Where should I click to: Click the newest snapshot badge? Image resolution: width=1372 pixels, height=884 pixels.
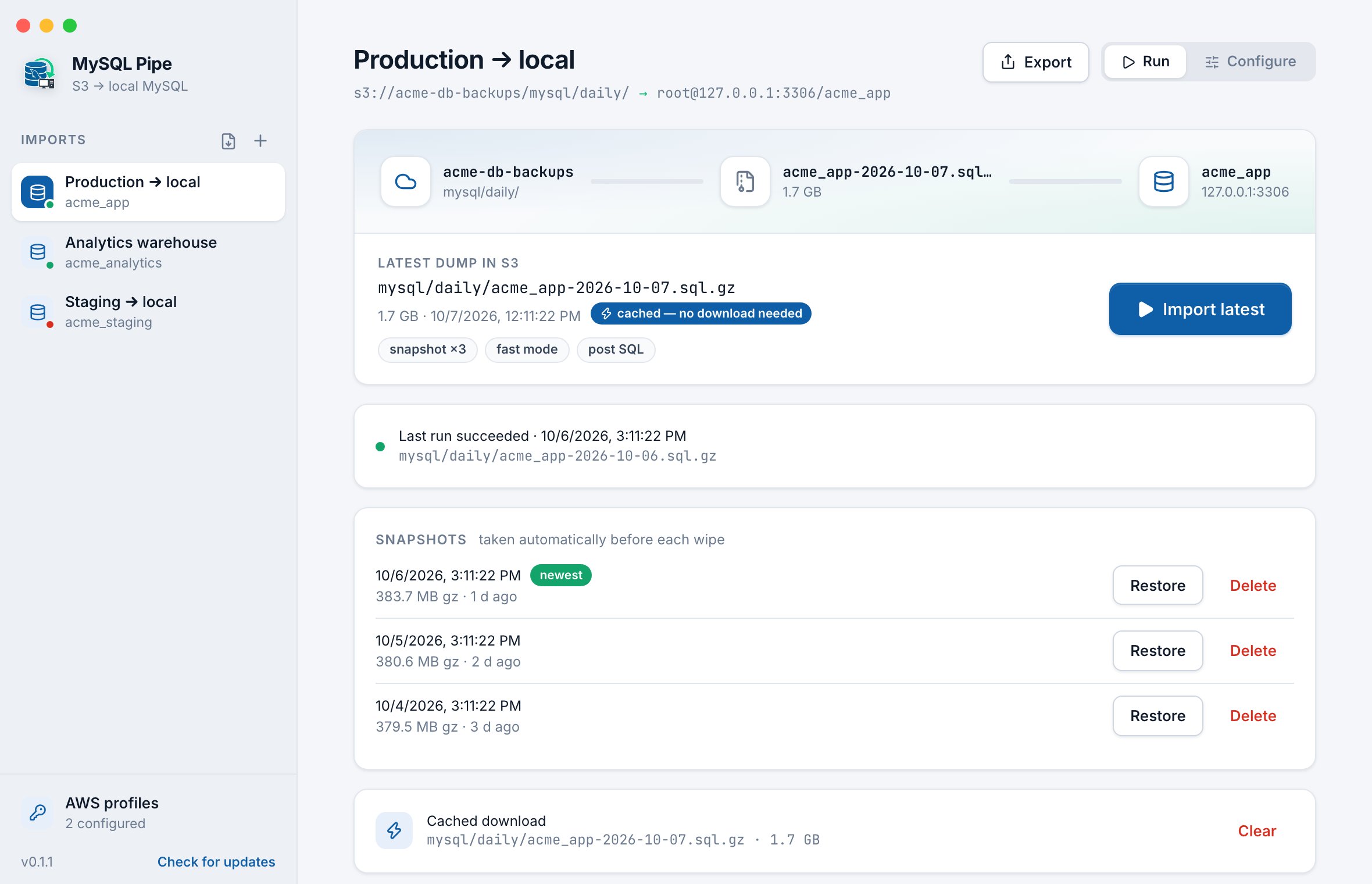point(561,575)
